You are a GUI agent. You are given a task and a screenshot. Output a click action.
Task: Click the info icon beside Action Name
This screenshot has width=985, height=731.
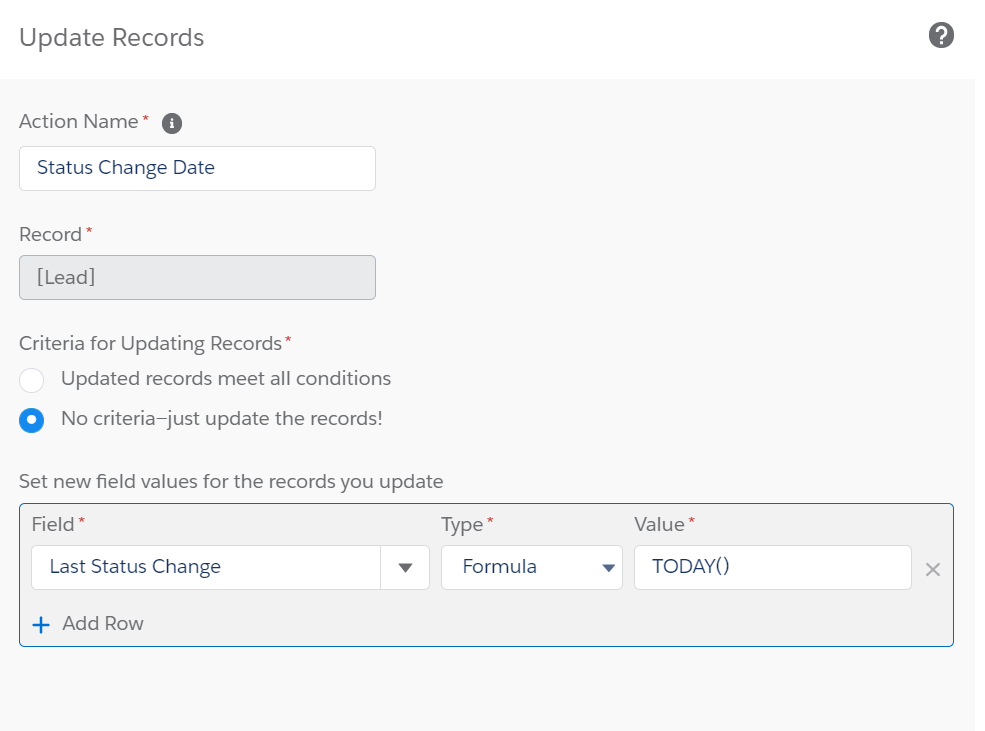pos(171,123)
